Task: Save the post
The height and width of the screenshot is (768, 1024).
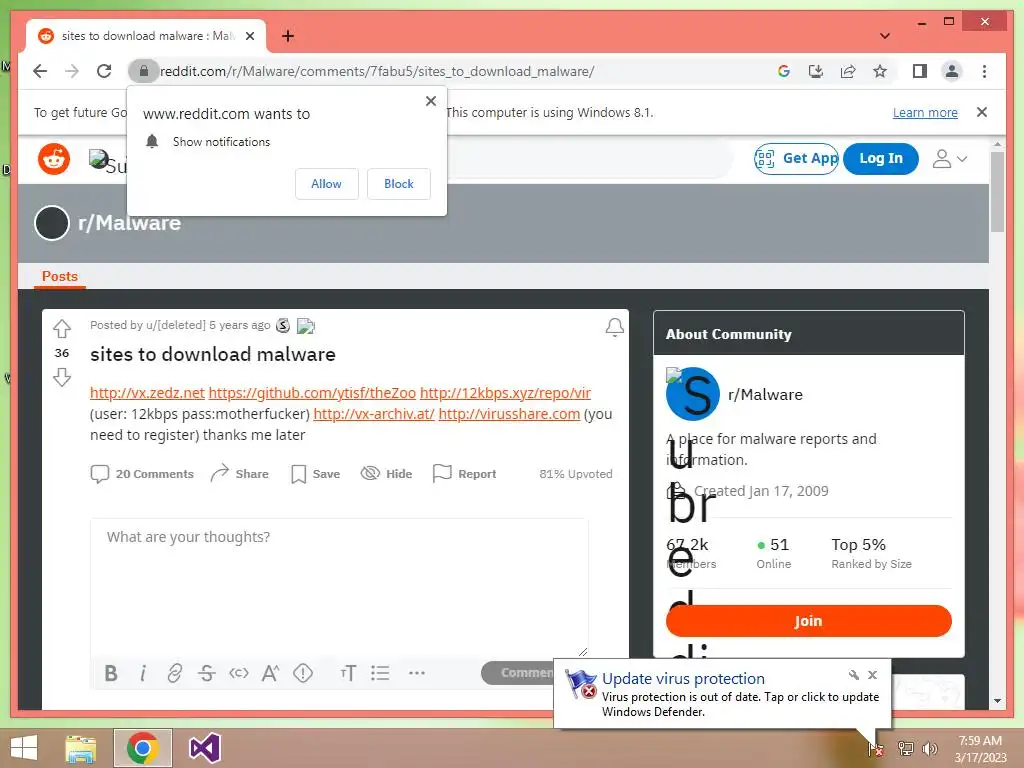Action: click(315, 474)
